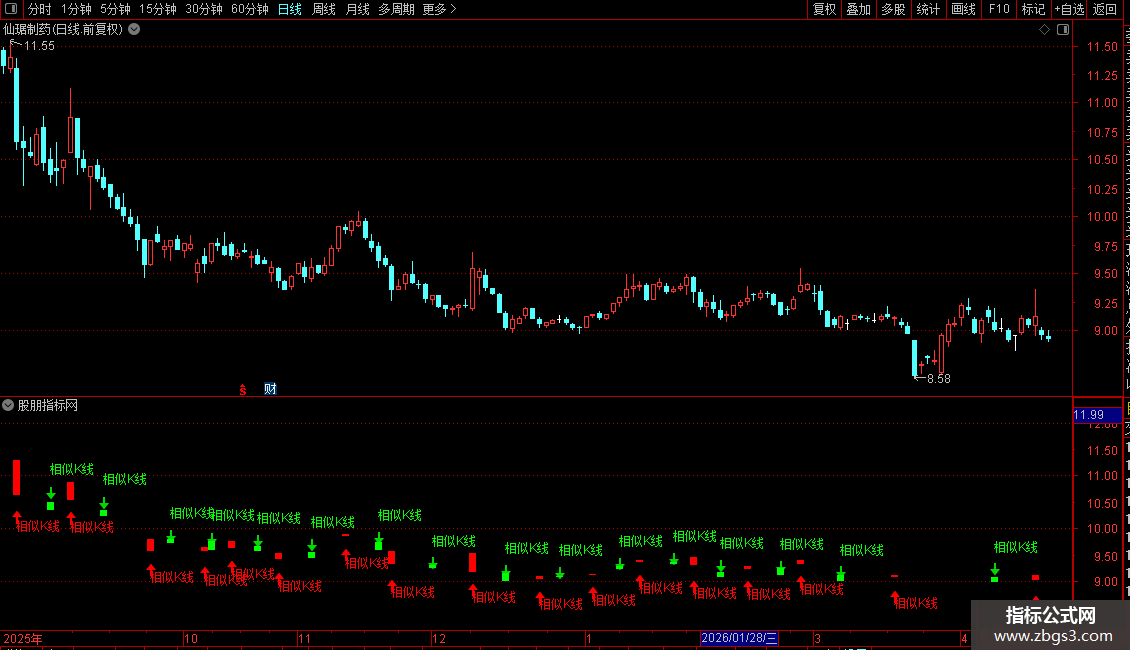
Task: Select the 1分钟 period tab
Action: (x=76, y=9)
